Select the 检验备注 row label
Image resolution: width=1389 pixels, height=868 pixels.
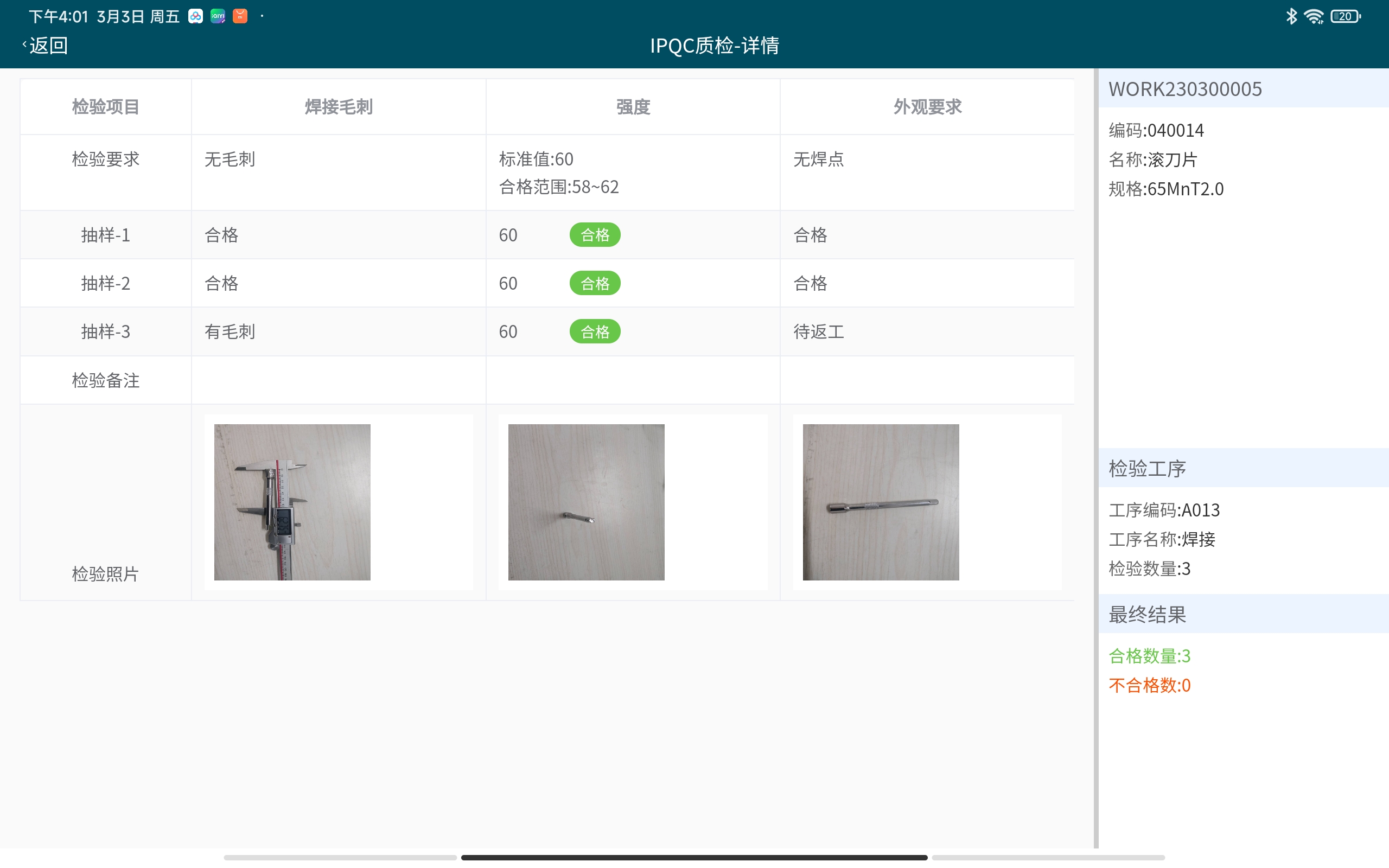tap(106, 380)
